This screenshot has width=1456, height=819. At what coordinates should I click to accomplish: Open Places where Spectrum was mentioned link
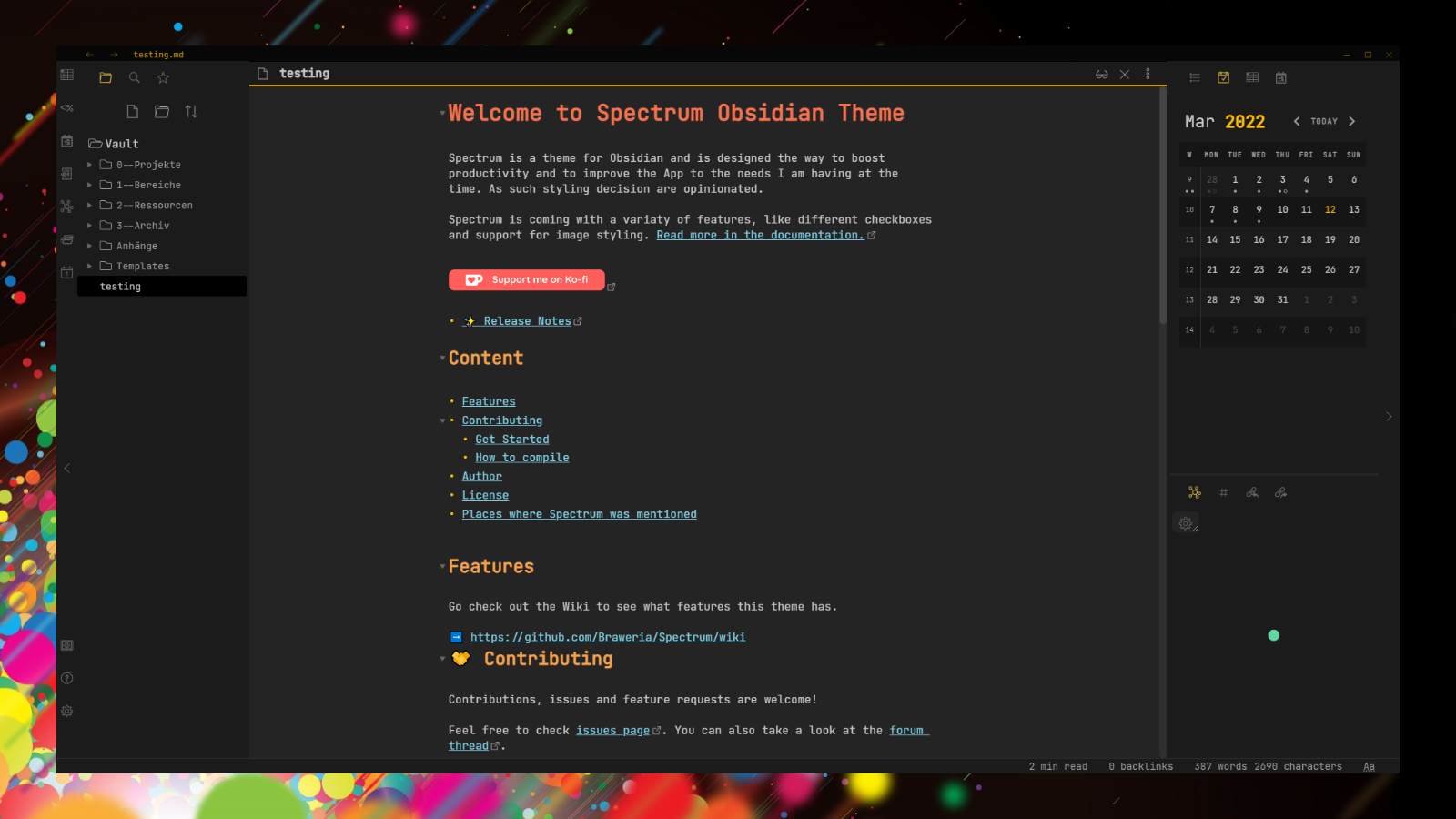[579, 514]
